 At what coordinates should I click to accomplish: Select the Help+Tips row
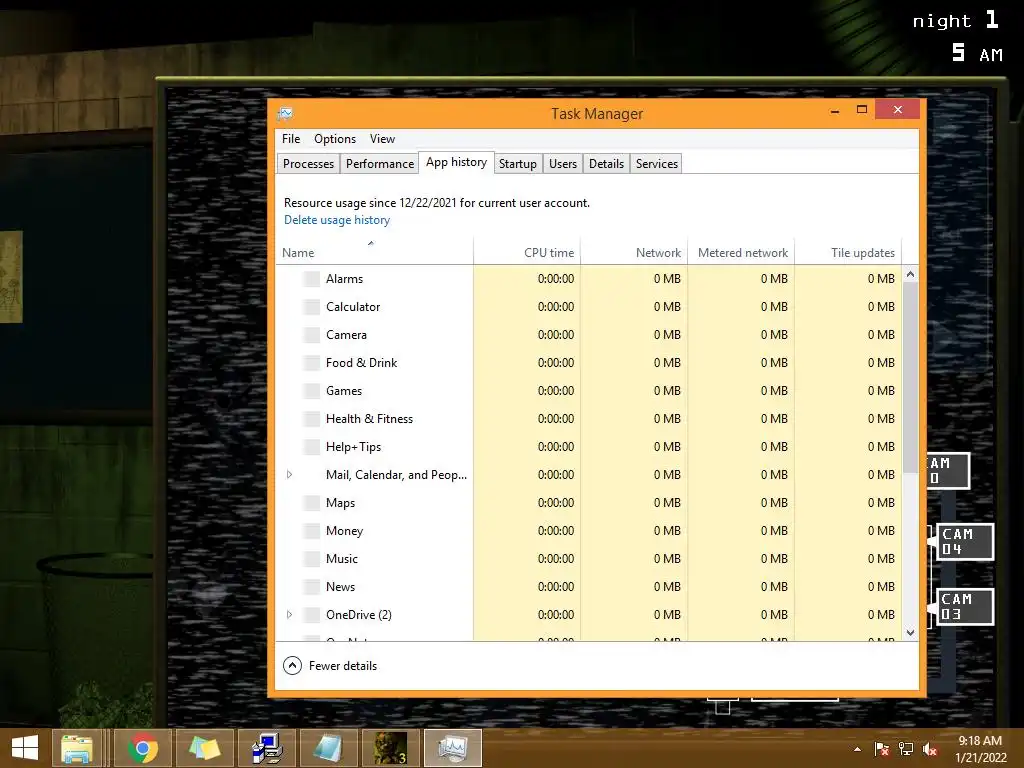coord(588,447)
